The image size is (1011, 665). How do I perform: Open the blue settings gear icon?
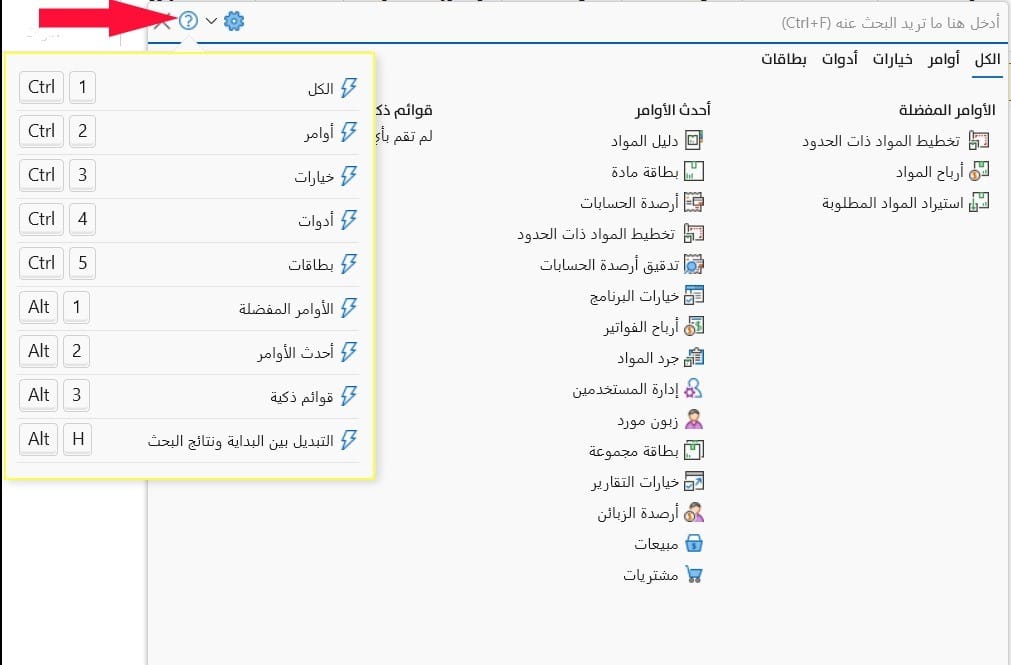(234, 21)
